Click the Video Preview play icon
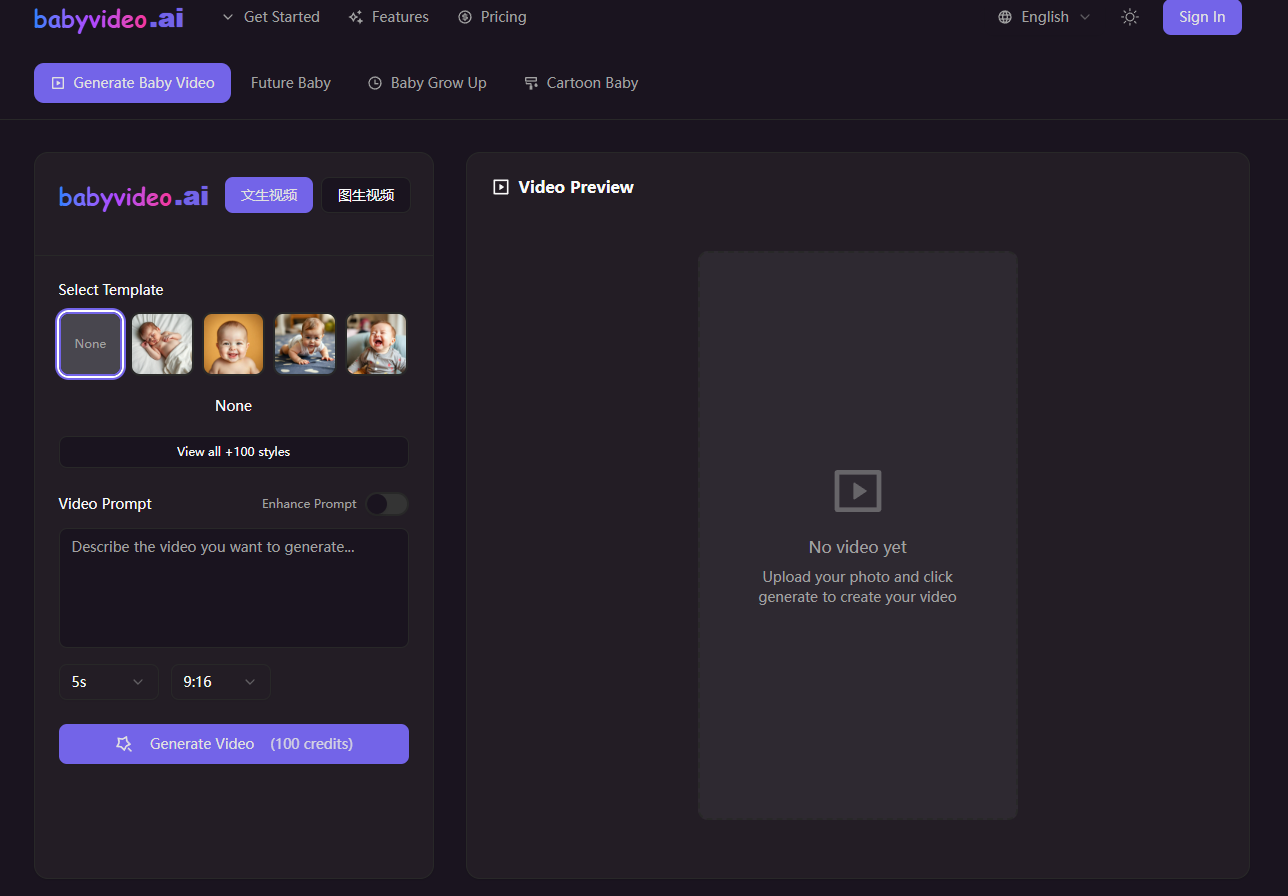The image size is (1288, 896). (x=500, y=186)
